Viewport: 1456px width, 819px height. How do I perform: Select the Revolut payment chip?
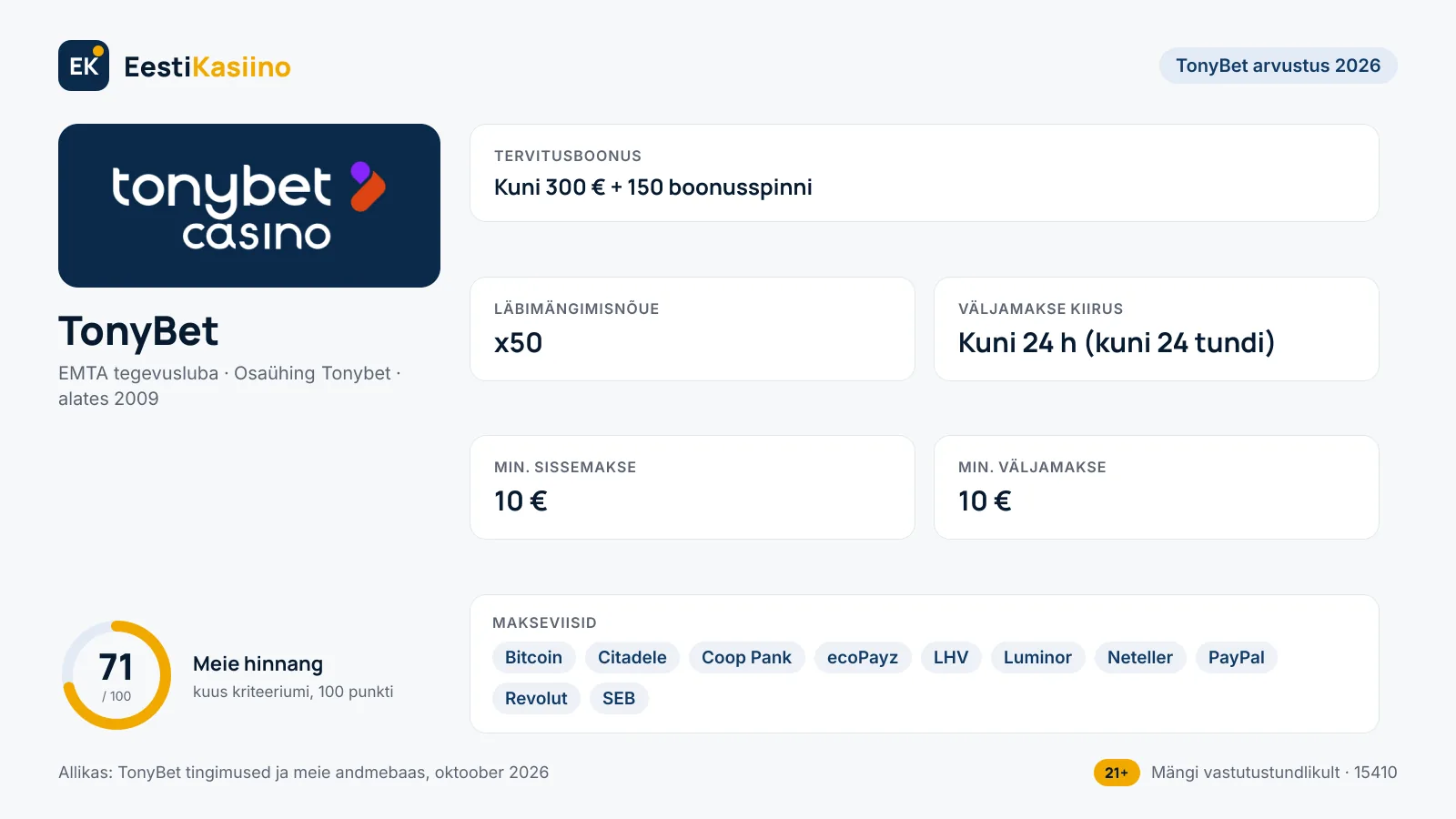[x=536, y=699]
